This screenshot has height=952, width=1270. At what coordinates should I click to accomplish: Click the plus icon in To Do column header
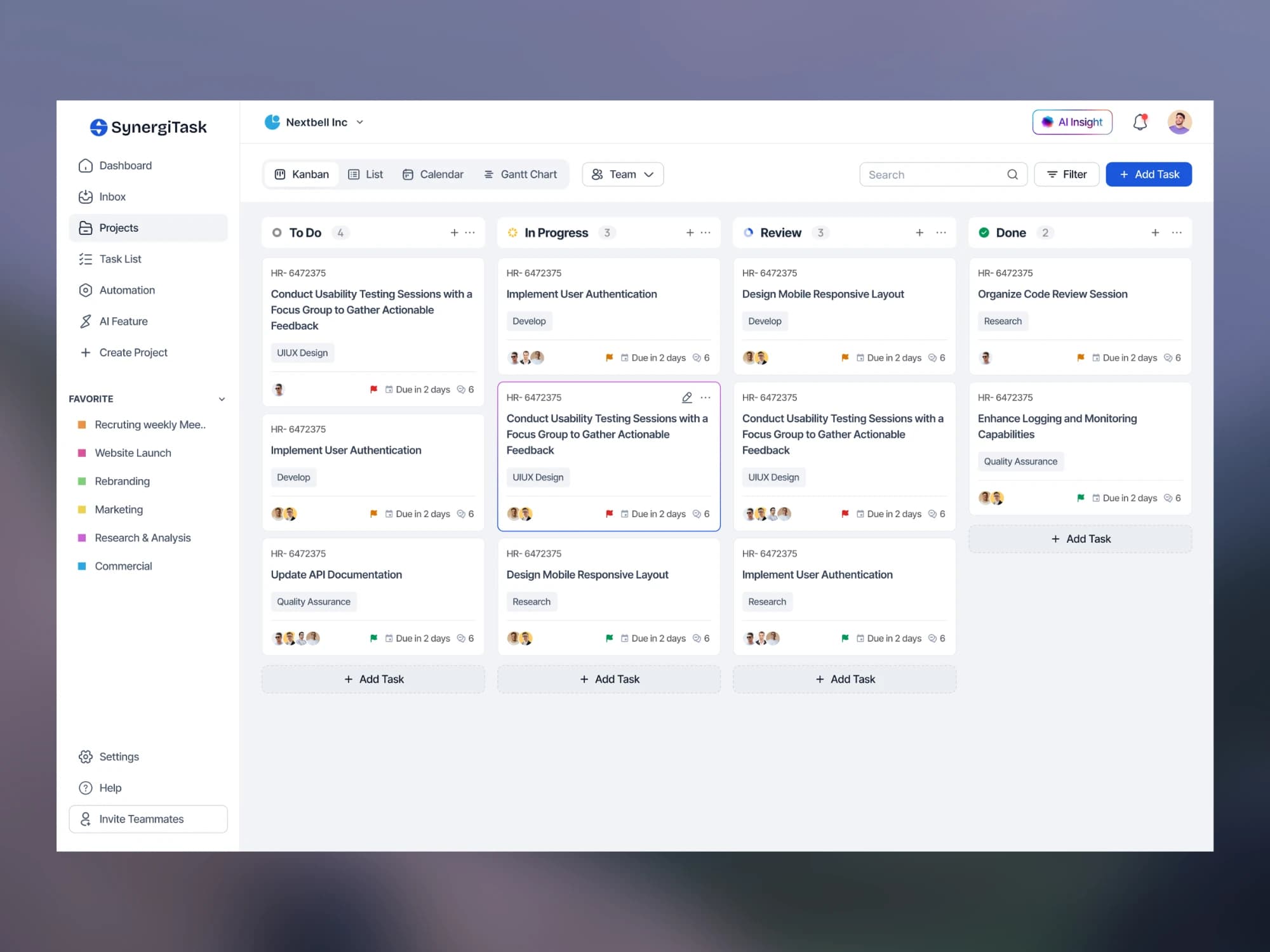click(x=454, y=233)
